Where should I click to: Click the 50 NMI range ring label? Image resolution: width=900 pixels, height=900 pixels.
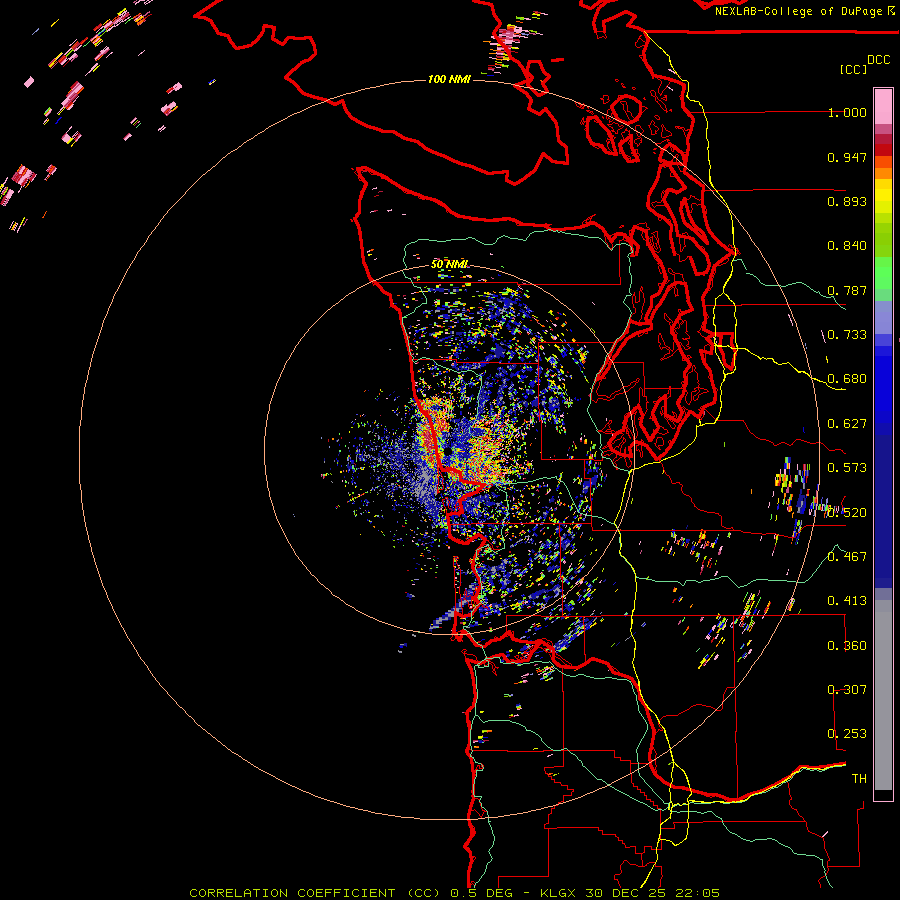click(x=449, y=264)
